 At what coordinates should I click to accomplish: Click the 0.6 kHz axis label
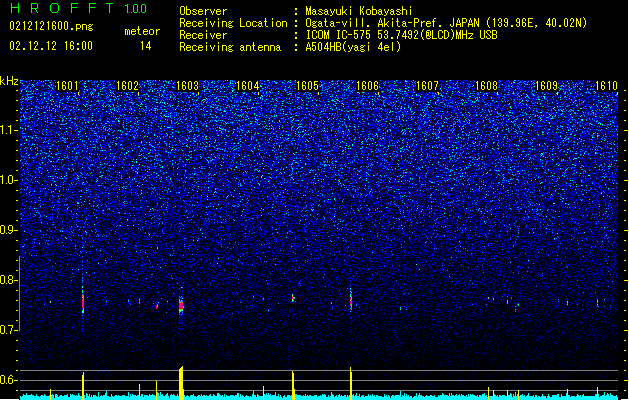point(9,380)
